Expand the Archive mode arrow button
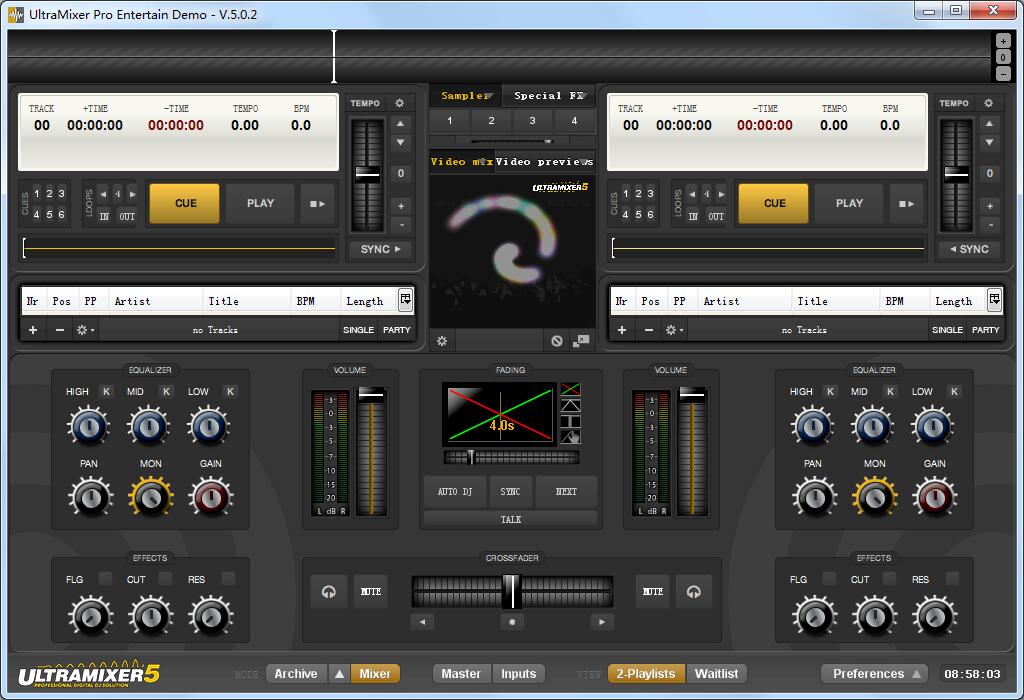Image resolution: width=1024 pixels, height=700 pixels. (339, 674)
